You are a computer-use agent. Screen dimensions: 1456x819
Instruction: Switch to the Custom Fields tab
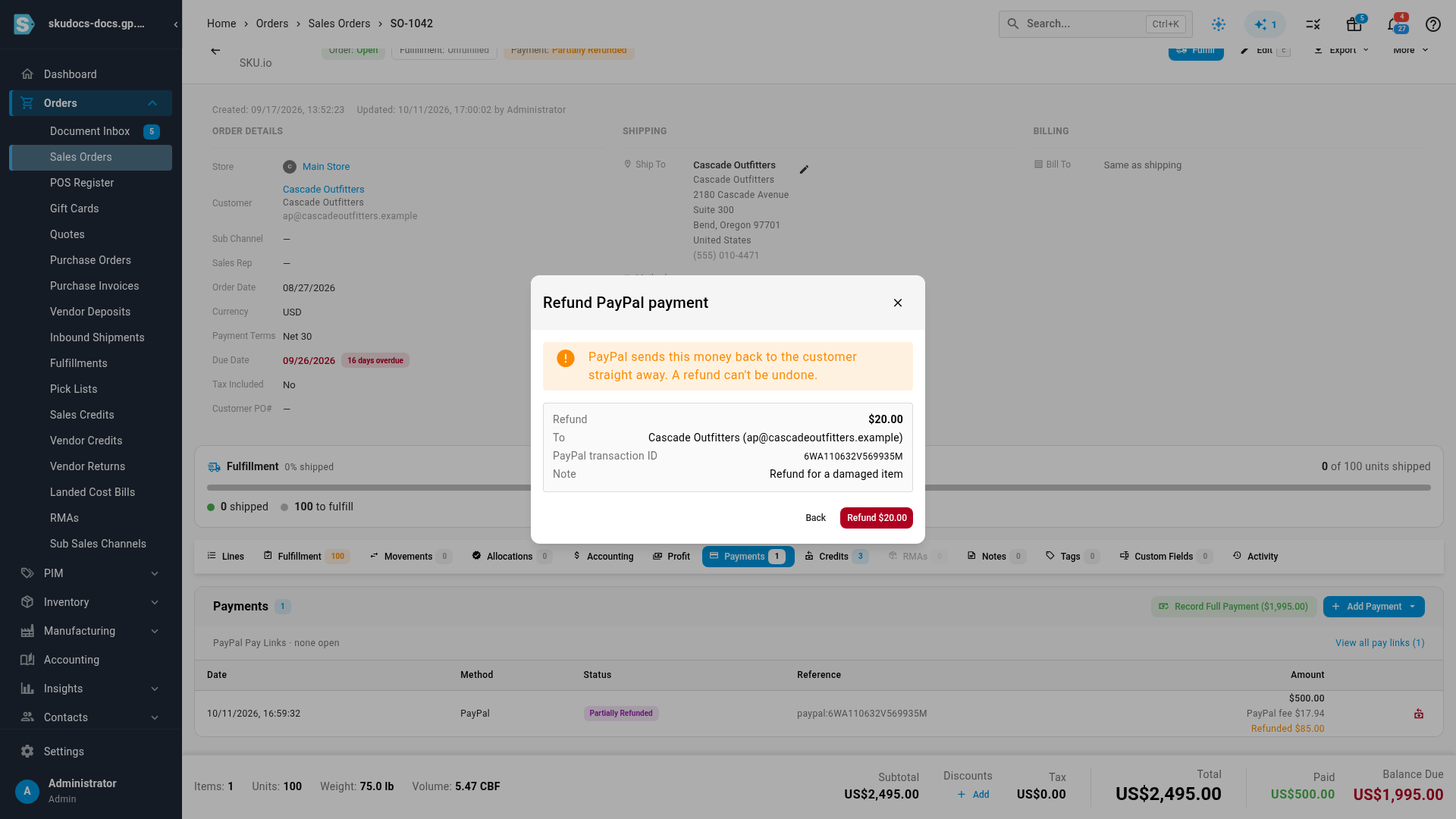pyautogui.click(x=1166, y=557)
